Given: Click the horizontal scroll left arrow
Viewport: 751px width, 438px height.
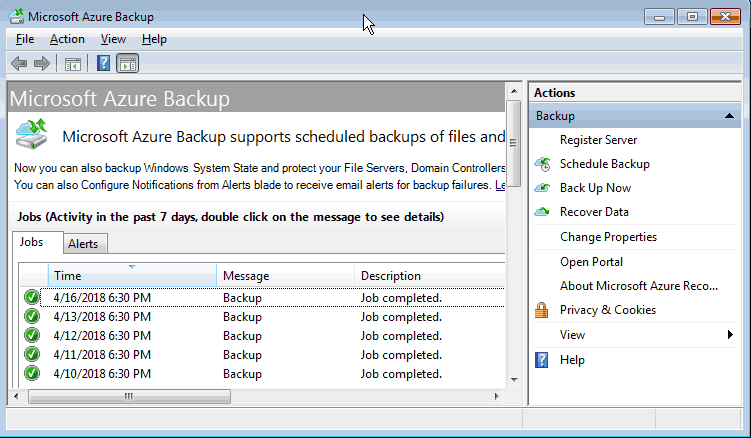Looking at the screenshot, I should tap(16, 396).
